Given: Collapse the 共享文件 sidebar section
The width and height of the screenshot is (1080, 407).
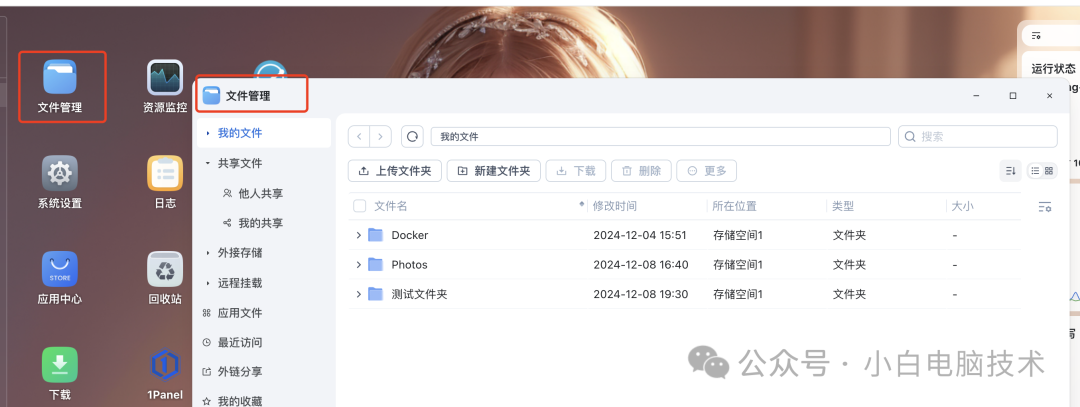Looking at the screenshot, I should (207, 163).
